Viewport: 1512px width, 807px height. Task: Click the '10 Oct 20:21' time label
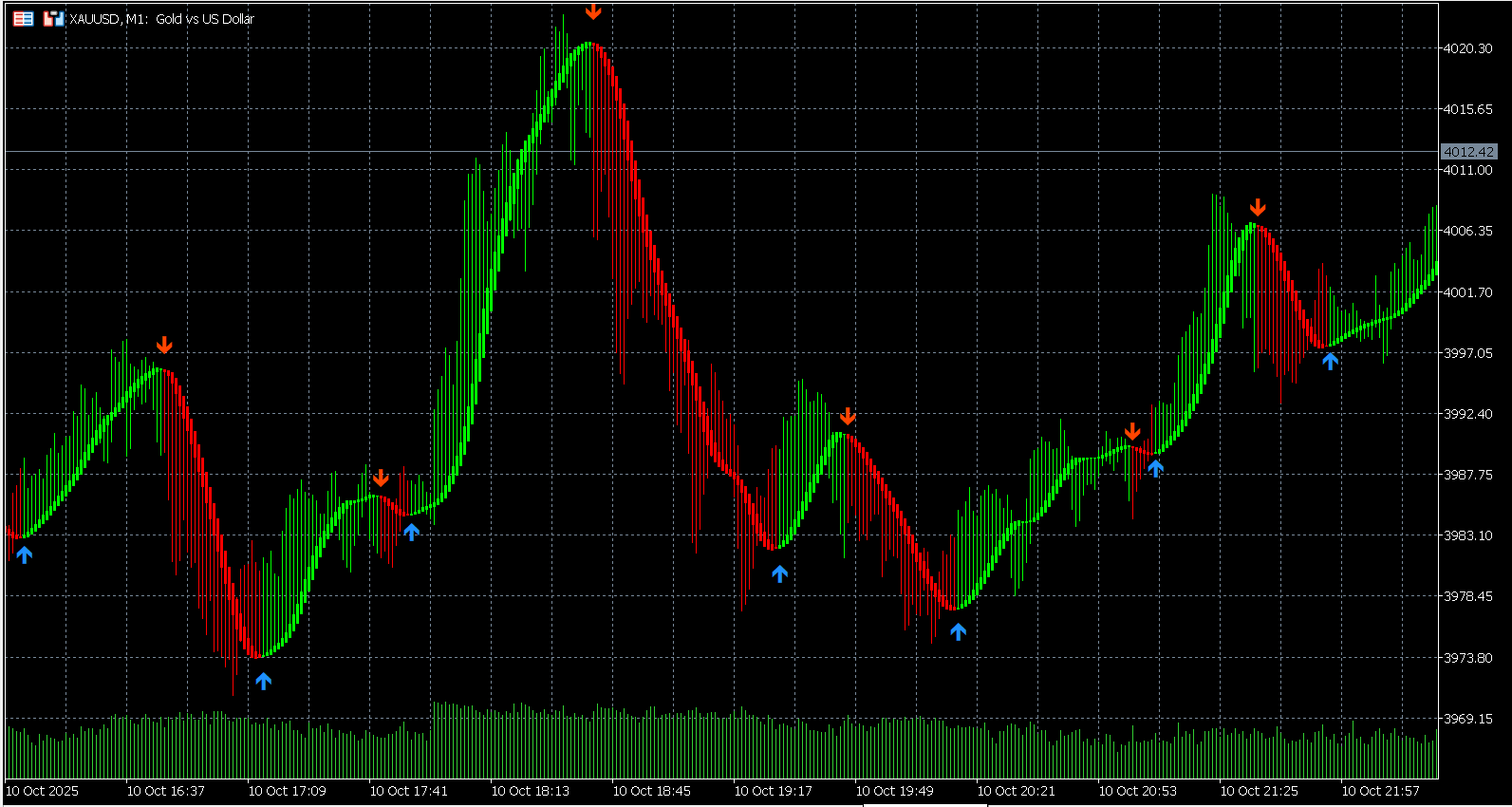1017,791
